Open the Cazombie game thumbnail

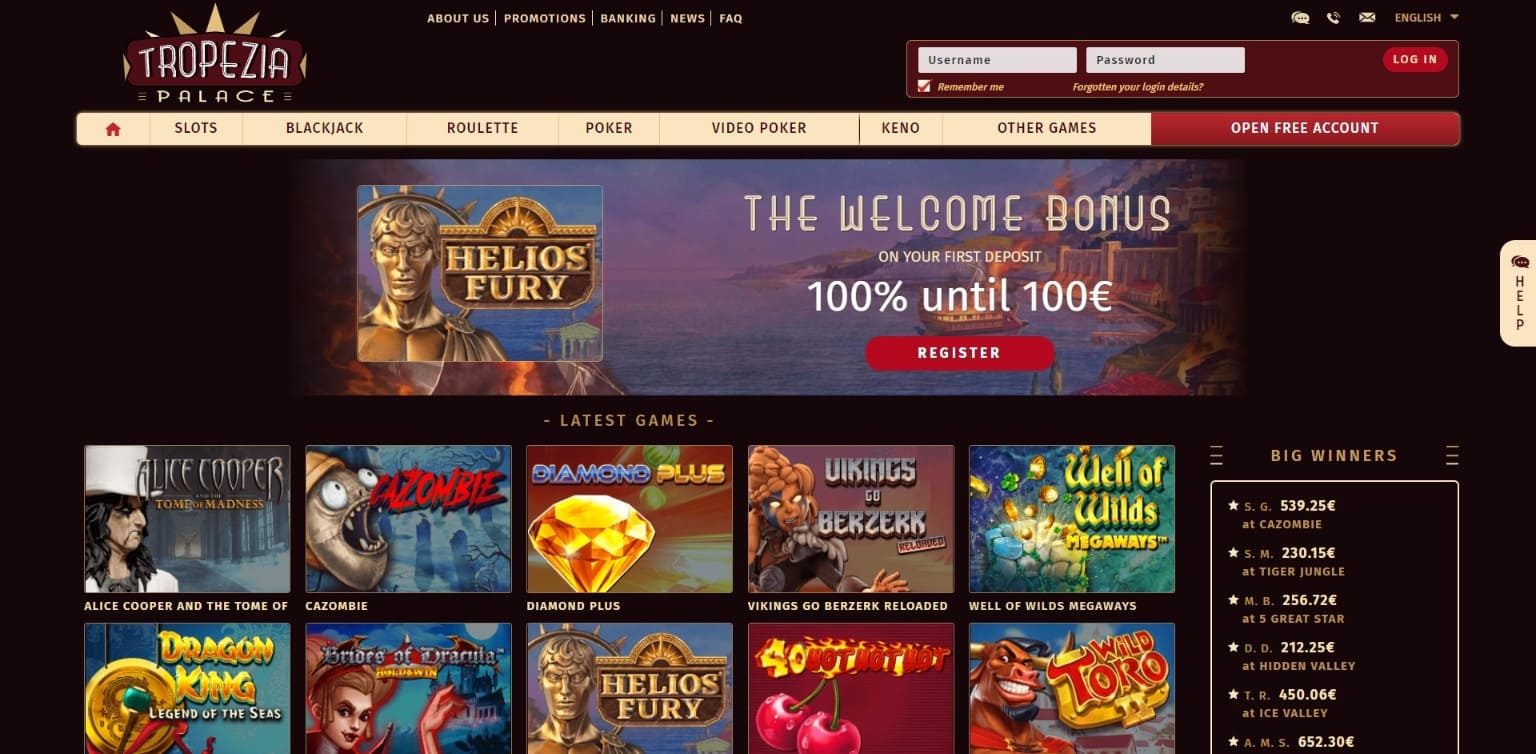408,519
